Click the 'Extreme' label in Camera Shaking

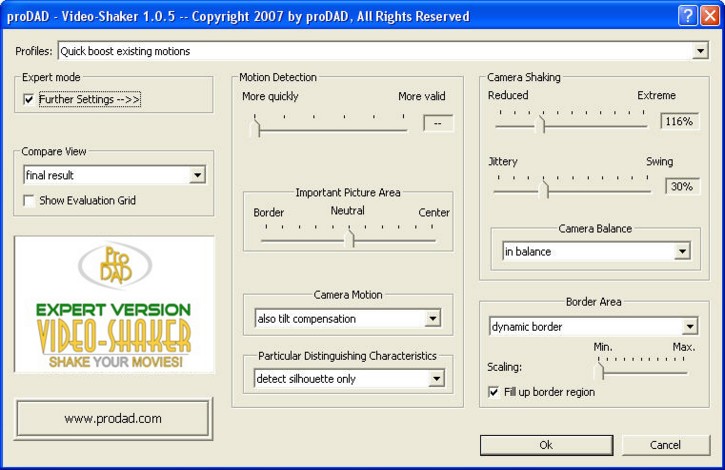(x=656, y=95)
